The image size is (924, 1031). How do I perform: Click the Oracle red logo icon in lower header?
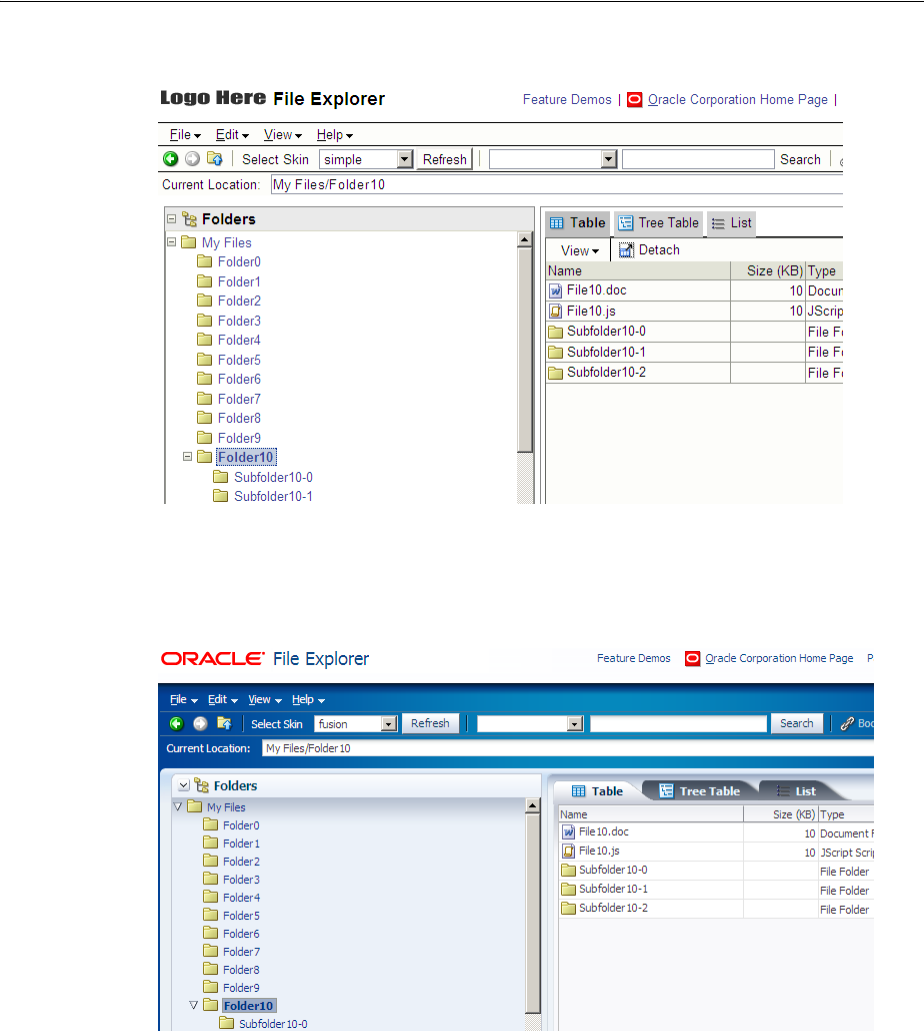693,658
